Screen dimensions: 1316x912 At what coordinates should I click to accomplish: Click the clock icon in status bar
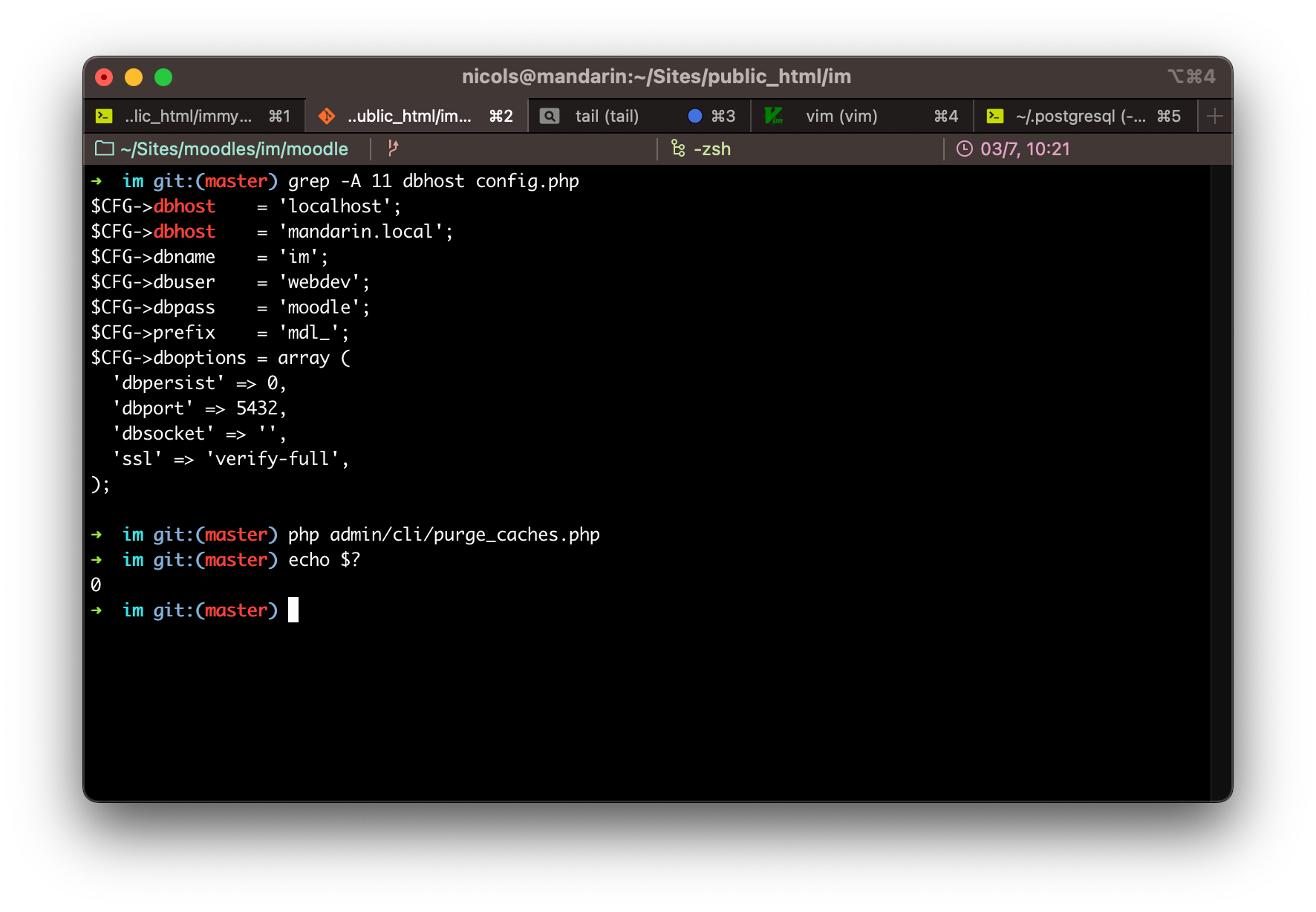pyautogui.click(x=964, y=149)
